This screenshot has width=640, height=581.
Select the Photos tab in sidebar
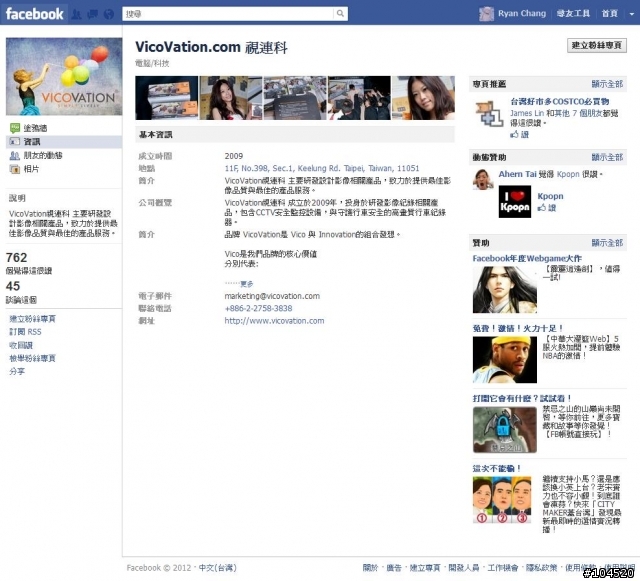(x=31, y=169)
